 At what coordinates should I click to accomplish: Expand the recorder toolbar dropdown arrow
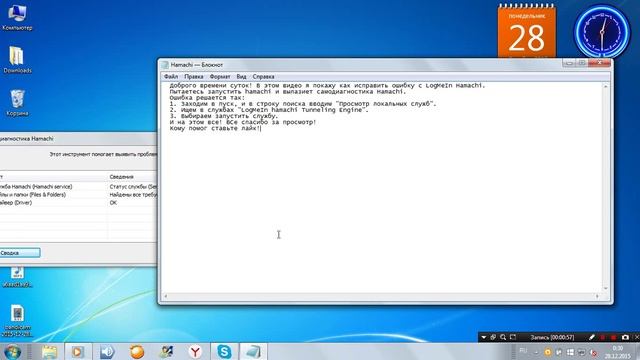point(484,337)
